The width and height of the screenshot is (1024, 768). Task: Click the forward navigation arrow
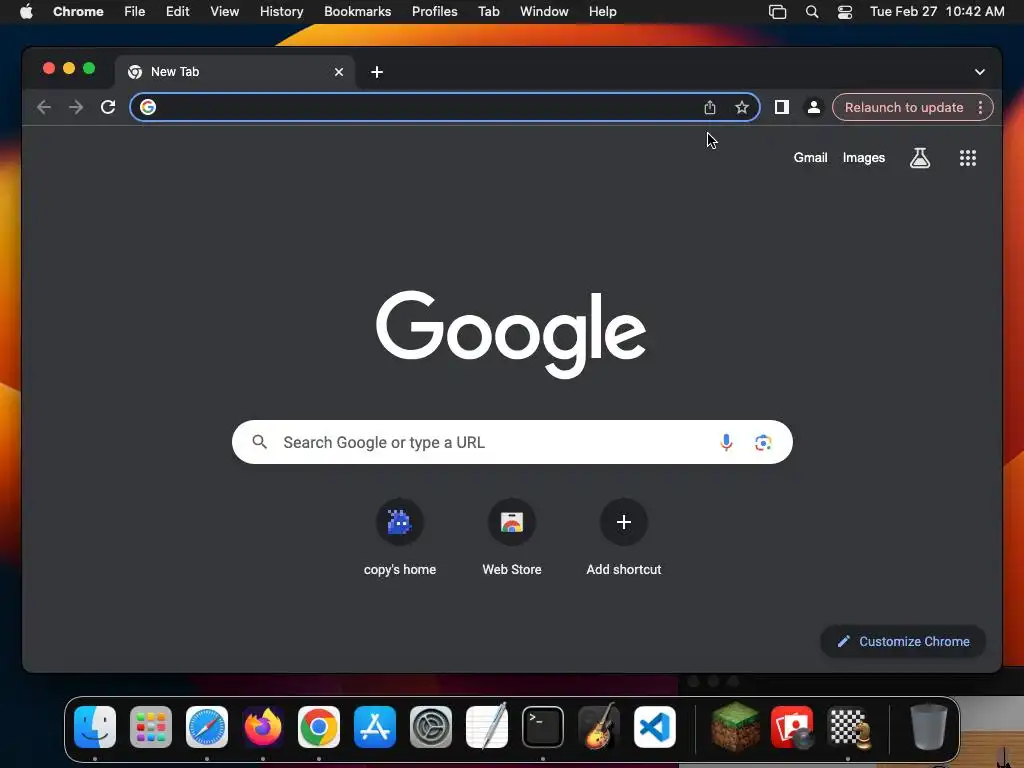[76, 107]
